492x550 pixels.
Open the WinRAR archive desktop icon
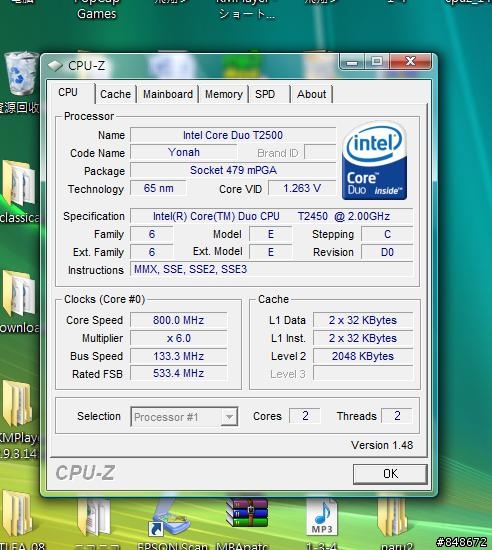click(x=248, y=513)
